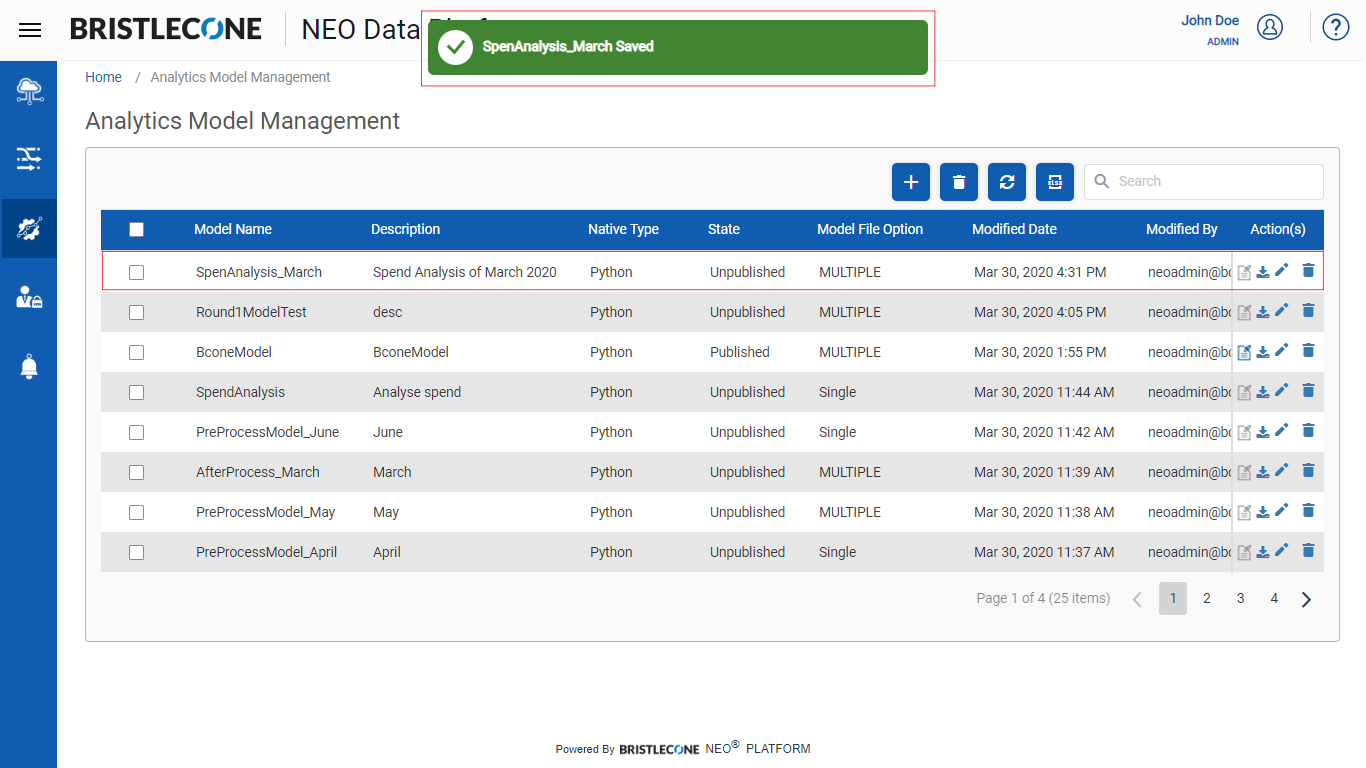The width and height of the screenshot is (1366, 768).
Task: Delete the Round1ModelTest row
Action: [x=1308, y=310]
